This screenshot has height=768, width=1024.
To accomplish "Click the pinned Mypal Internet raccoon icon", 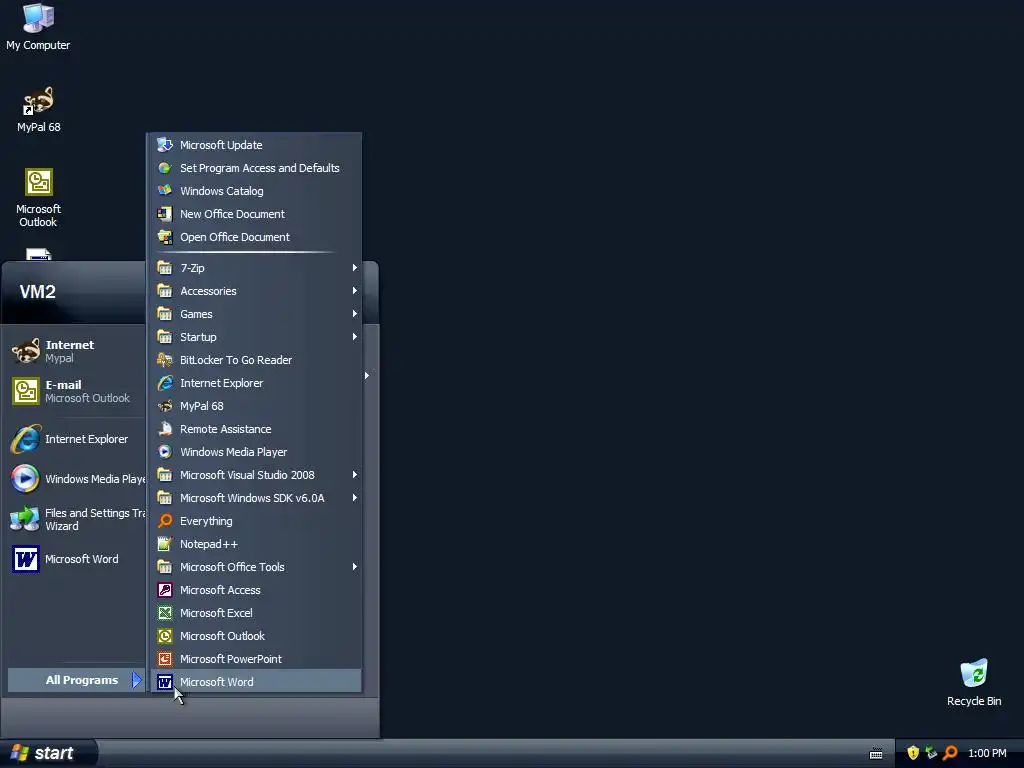I will 25,351.
